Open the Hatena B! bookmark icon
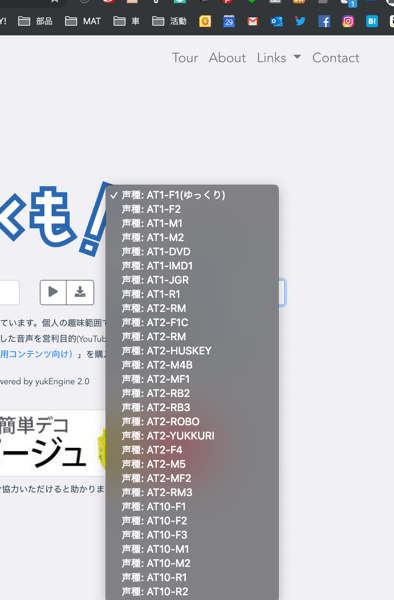394x600 pixels. [x=372, y=21]
